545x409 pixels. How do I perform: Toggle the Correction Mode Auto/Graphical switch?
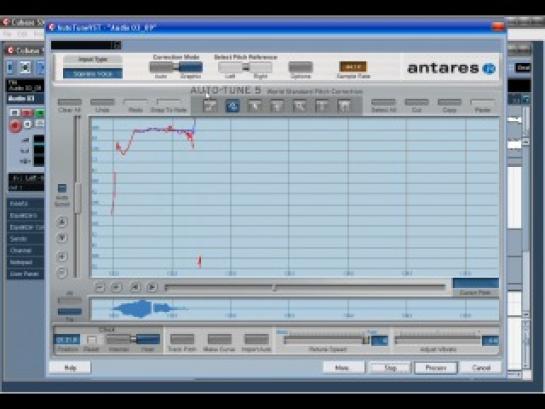click(x=176, y=67)
